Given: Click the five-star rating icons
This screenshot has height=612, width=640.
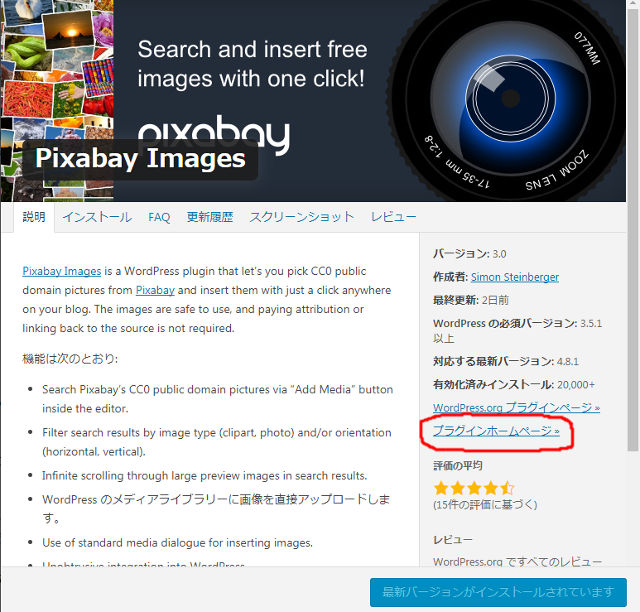Looking at the screenshot, I should click(473, 488).
